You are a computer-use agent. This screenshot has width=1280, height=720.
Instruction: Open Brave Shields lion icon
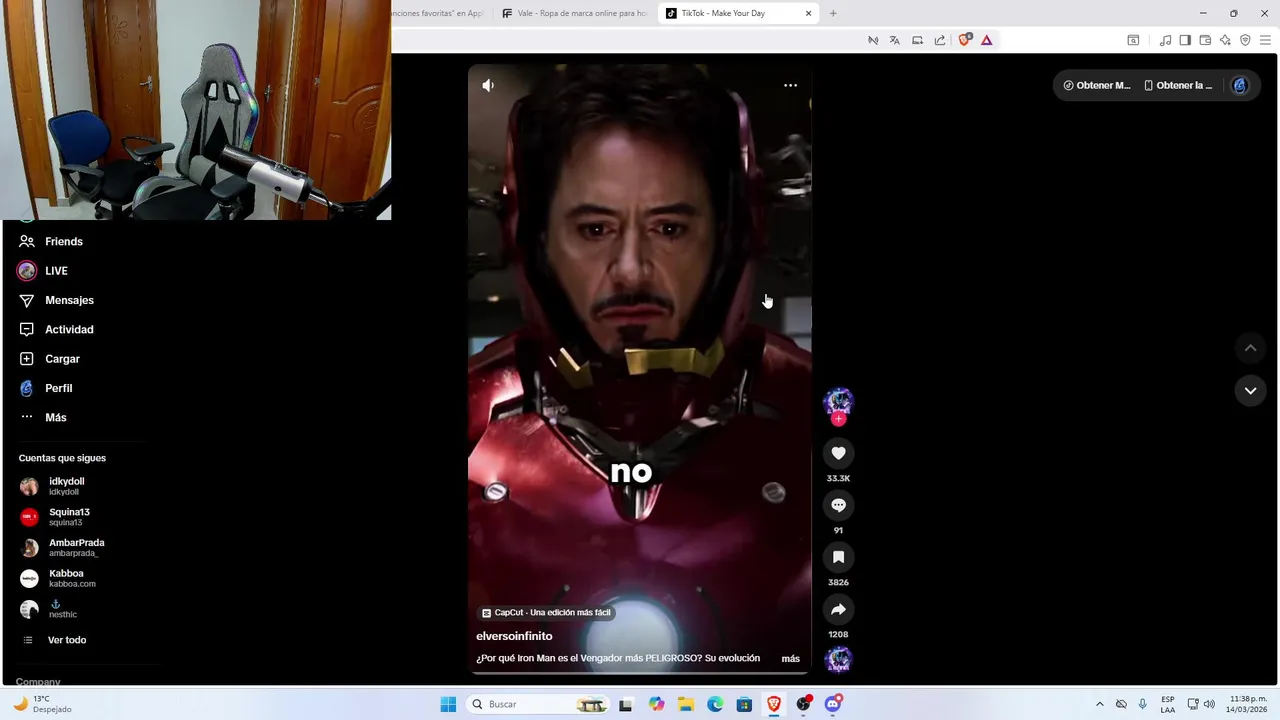[x=964, y=40]
